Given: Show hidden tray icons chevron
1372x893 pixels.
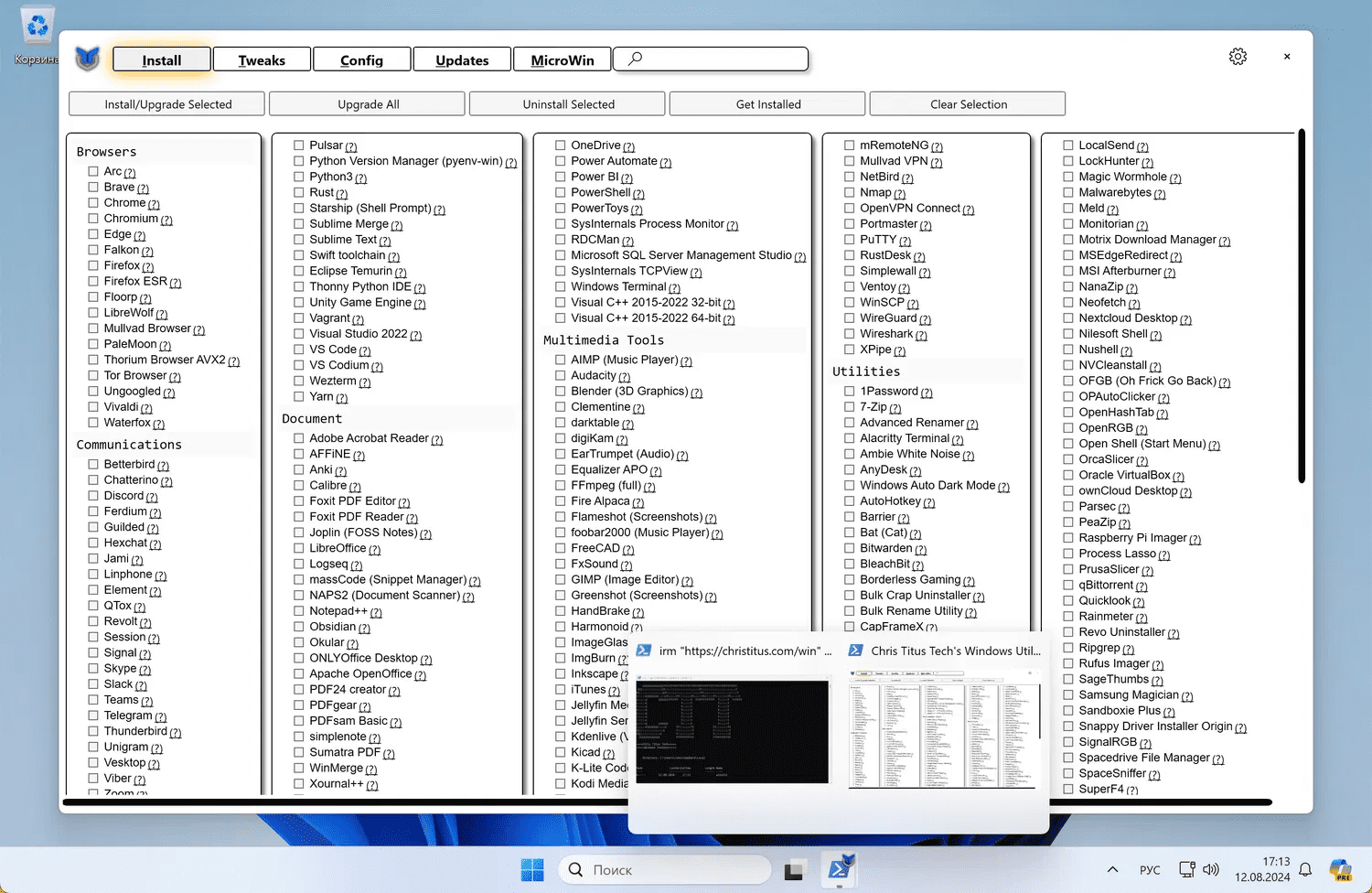Looking at the screenshot, I should [1112, 870].
